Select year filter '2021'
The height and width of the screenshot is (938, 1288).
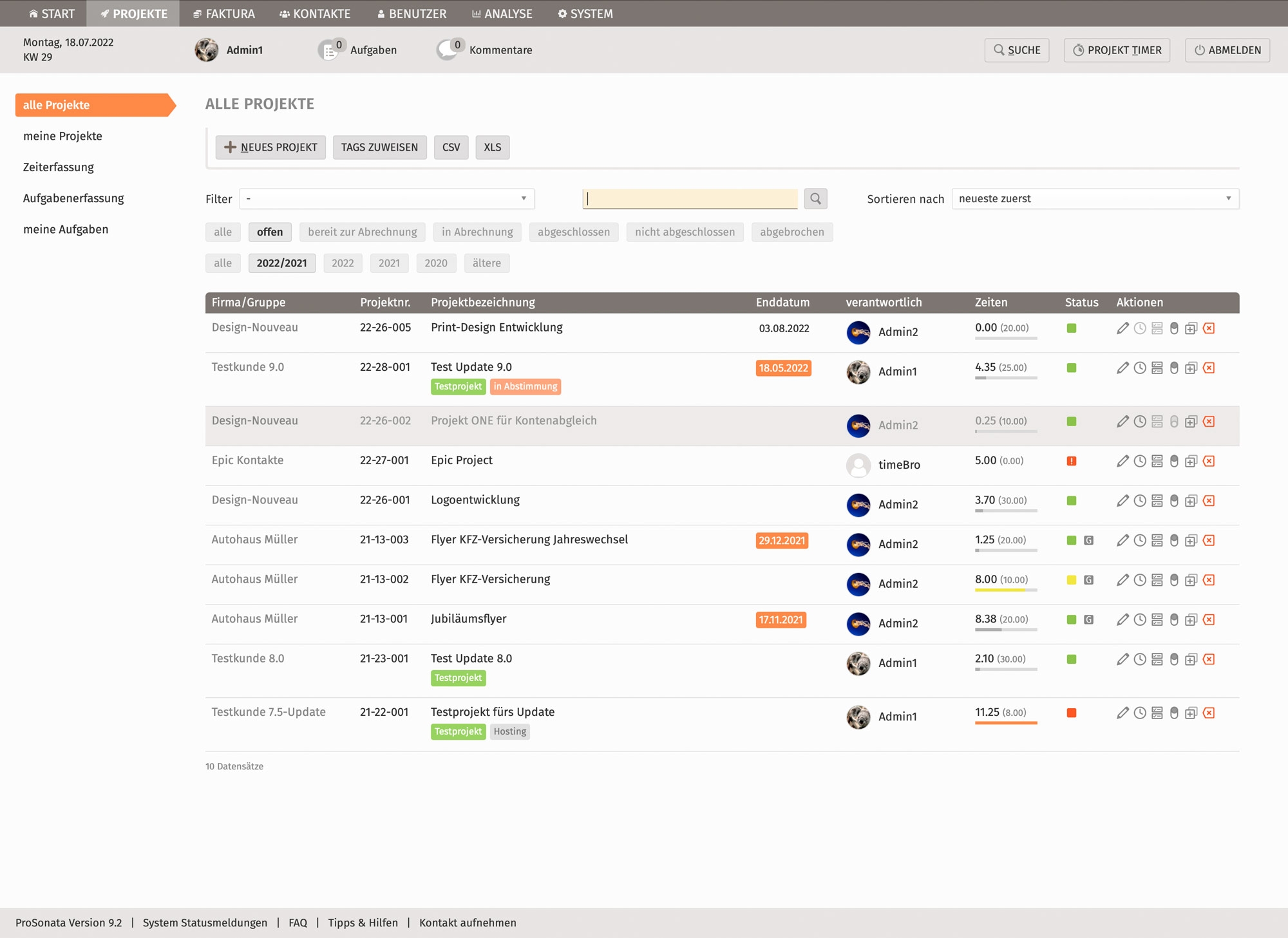click(389, 263)
